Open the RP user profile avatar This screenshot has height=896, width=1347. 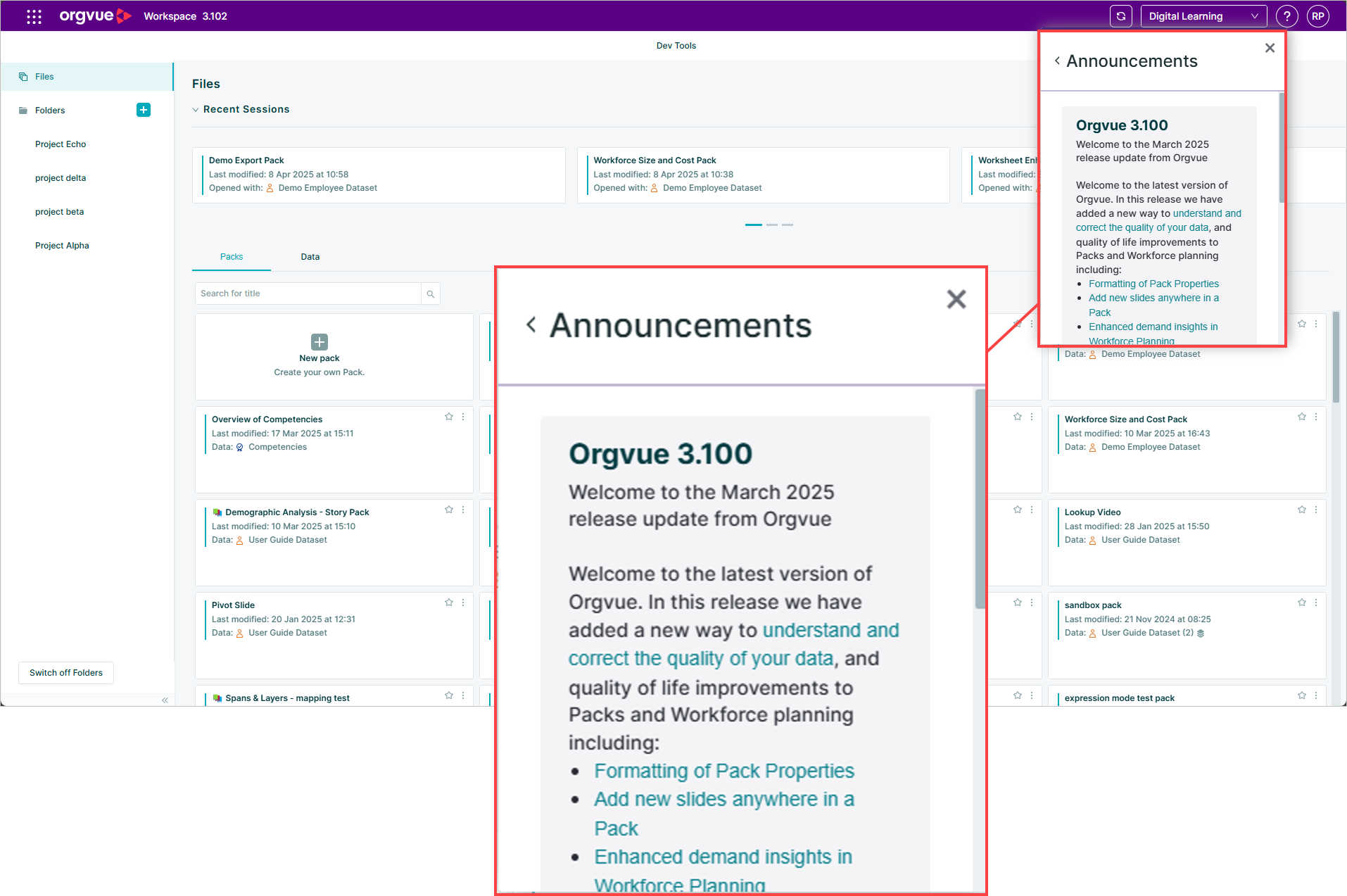[1317, 16]
